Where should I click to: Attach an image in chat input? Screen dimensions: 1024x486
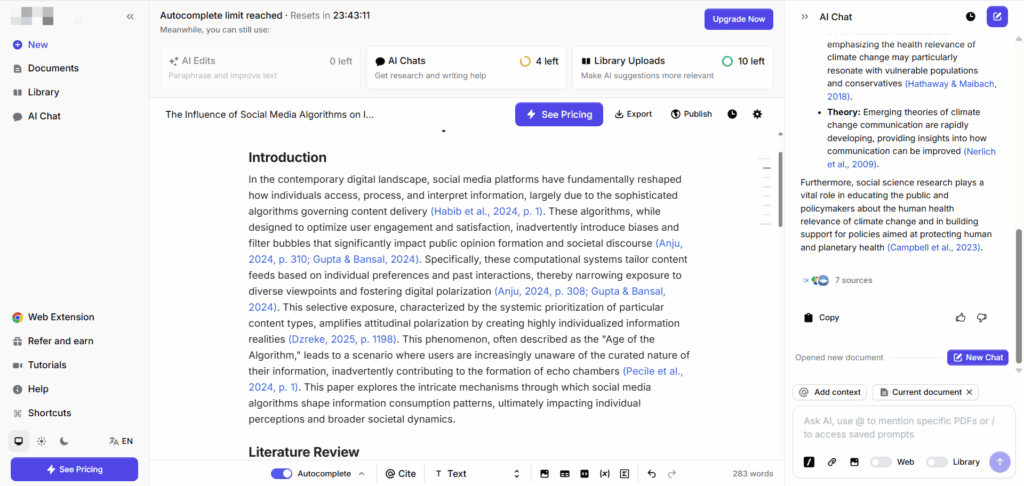click(854, 462)
